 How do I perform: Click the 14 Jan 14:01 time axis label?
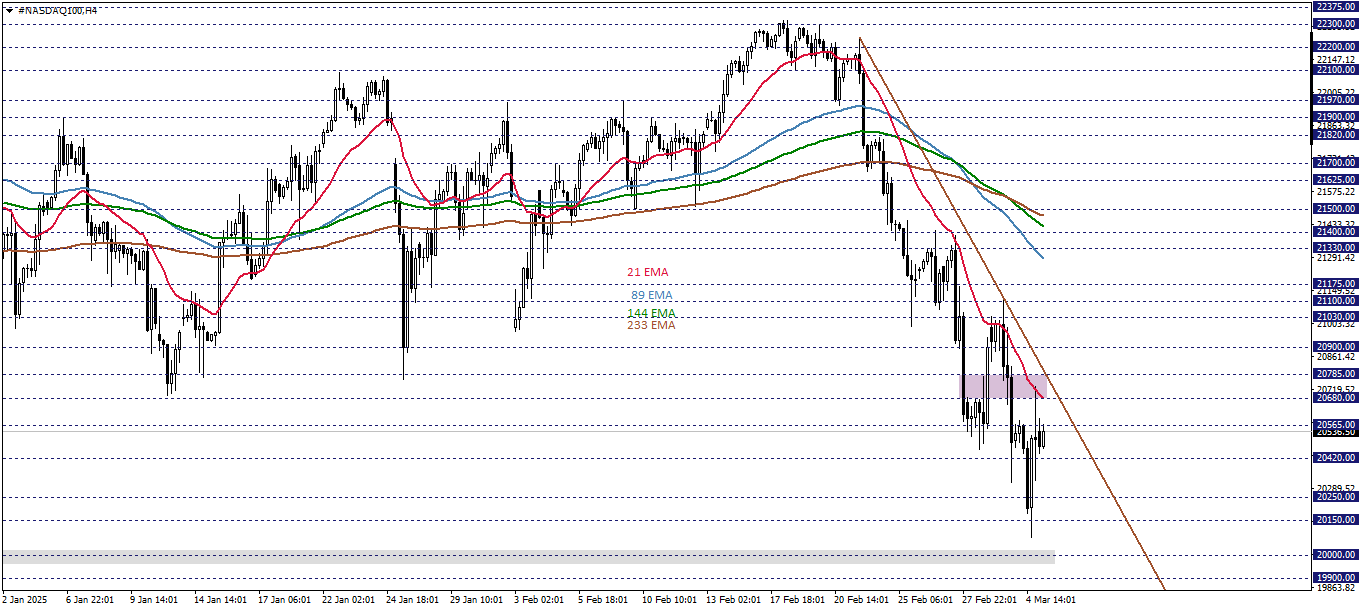point(220,600)
